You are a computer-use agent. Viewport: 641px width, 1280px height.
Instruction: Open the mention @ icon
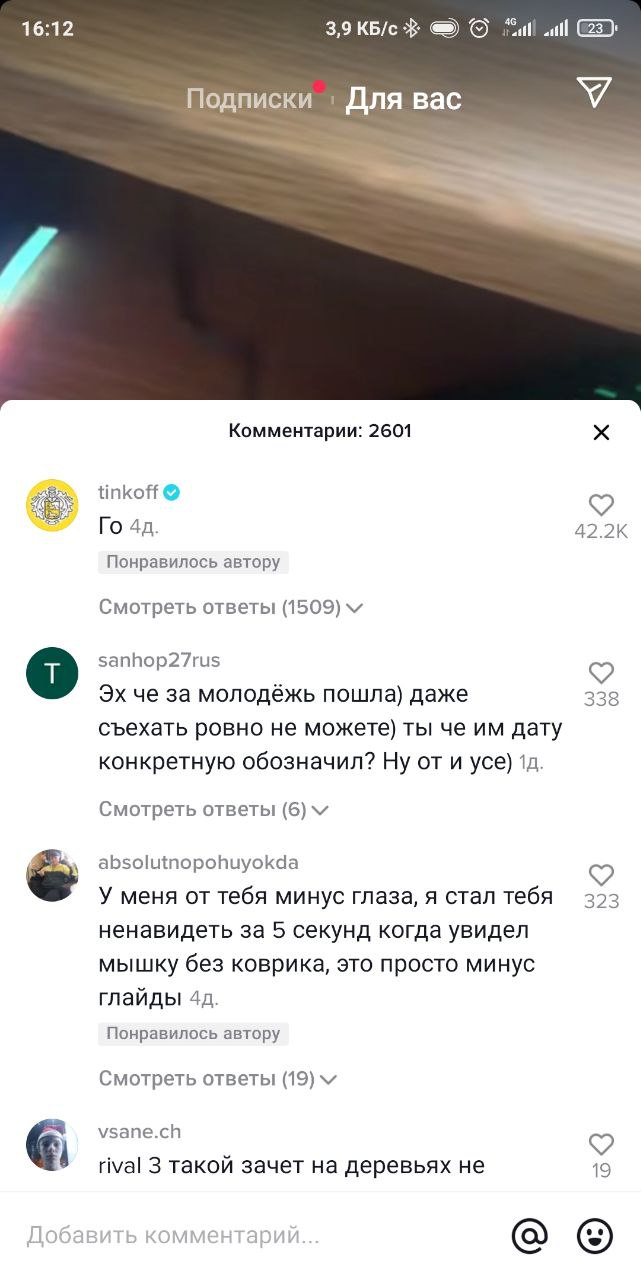(x=529, y=1236)
